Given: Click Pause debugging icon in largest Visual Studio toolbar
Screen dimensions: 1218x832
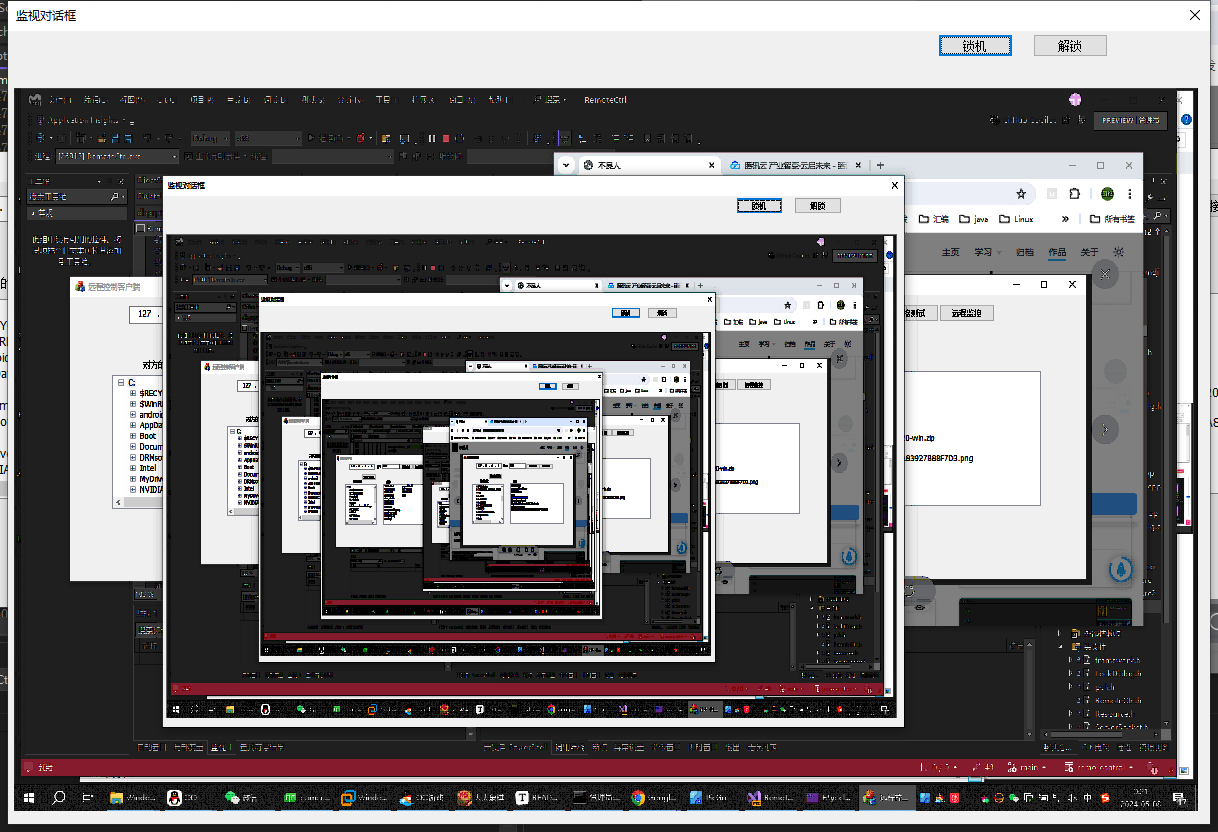Looking at the screenshot, I should point(432,138).
